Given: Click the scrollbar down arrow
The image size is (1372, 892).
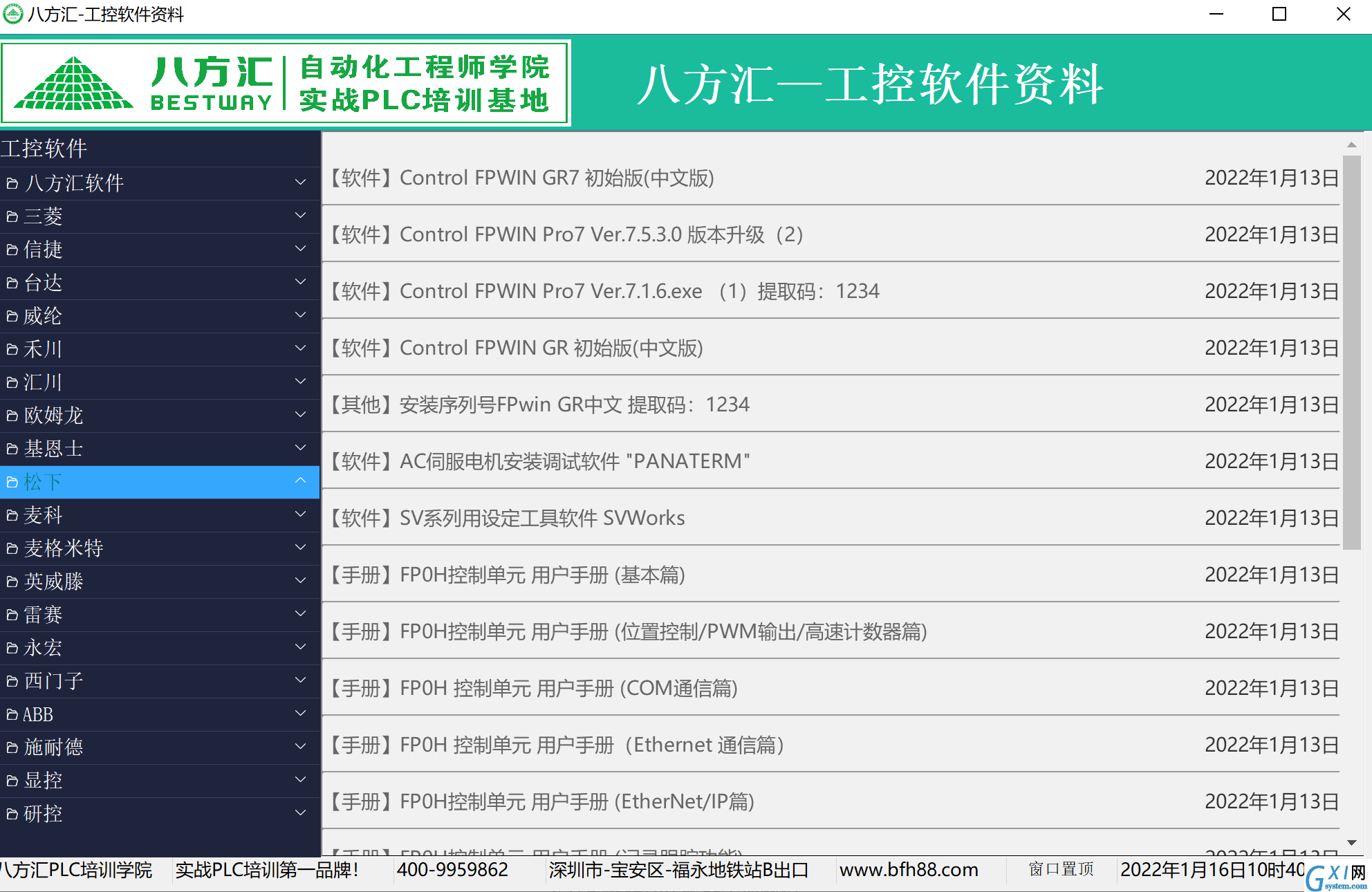Looking at the screenshot, I should pyautogui.click(x=1351, y=843).
